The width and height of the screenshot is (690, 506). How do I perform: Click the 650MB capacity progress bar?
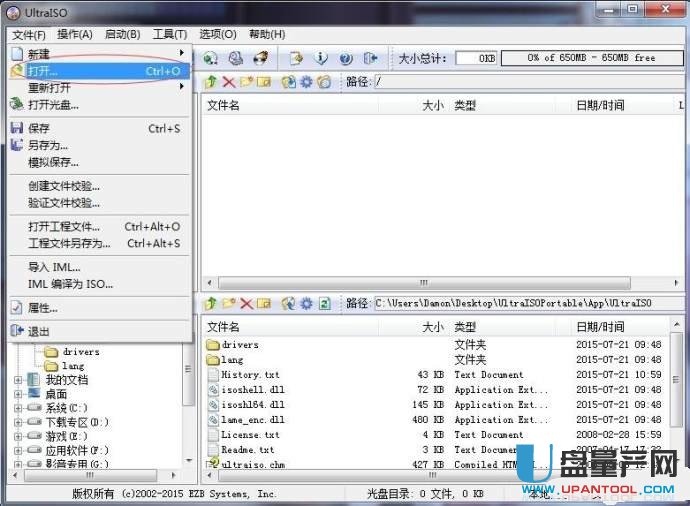coord(591,58)
